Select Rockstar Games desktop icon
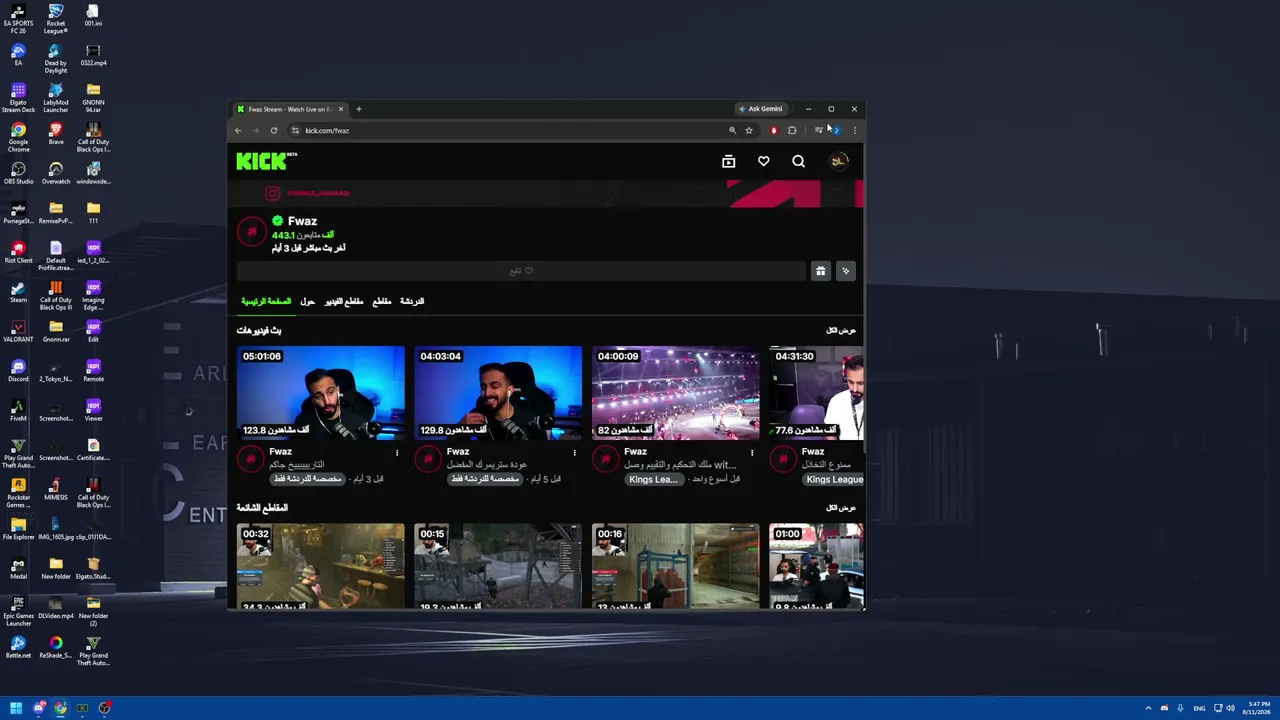The width and height of the screenshot is (1280, 720). [x=18, y=492]
